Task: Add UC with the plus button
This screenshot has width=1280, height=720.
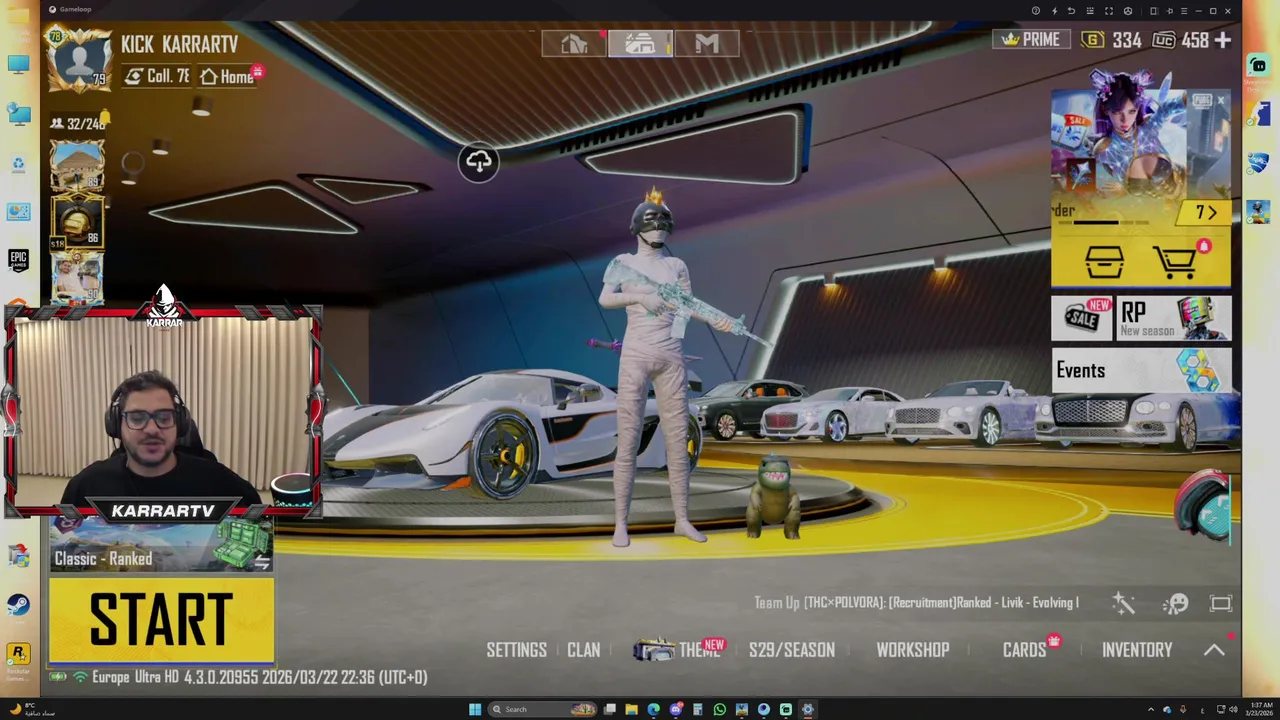Action: point(1222,40)
